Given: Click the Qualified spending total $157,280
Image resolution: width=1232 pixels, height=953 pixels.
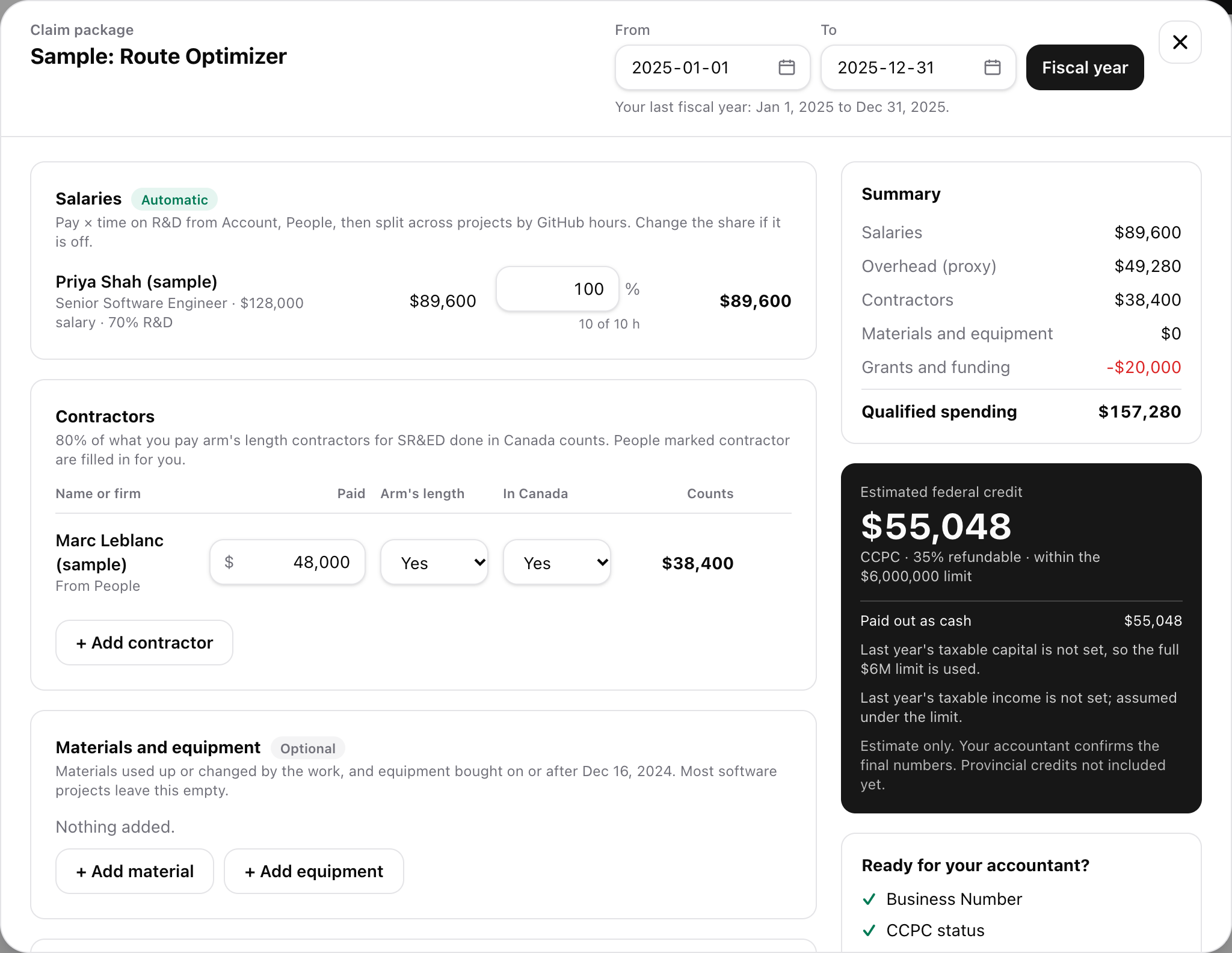Looking at the screenshot, I should coord(1139,412).
